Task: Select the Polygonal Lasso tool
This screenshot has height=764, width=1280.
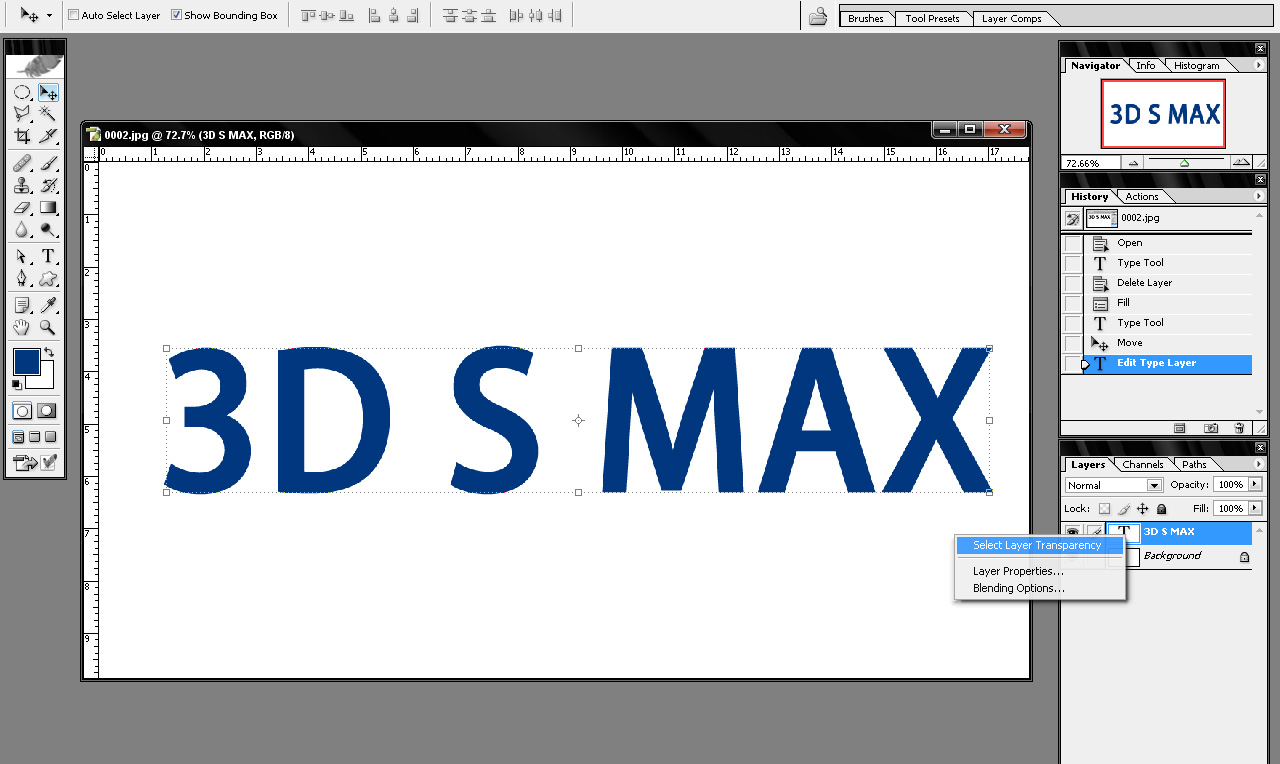Action: coord(22,114)
